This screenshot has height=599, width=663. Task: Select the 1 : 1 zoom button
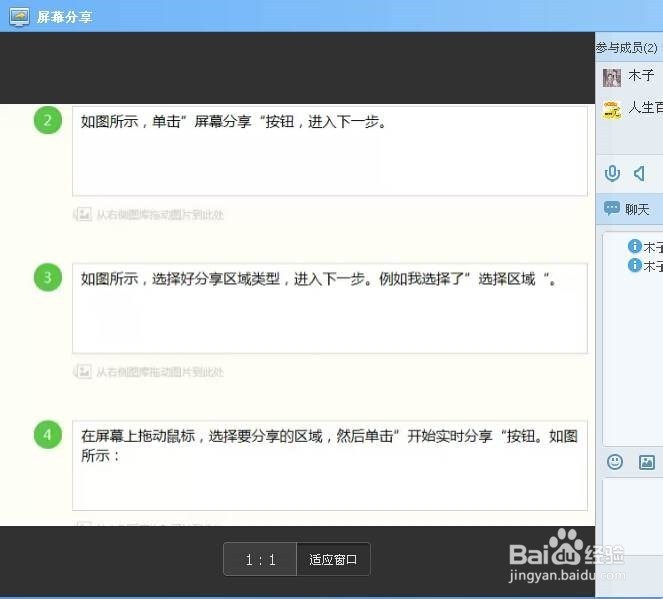coord(260,560)
